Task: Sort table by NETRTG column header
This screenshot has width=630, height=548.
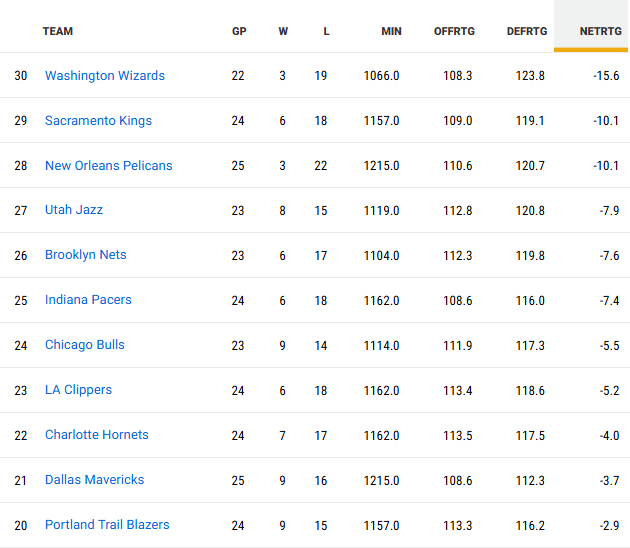Action: click(x=600, y=31)
